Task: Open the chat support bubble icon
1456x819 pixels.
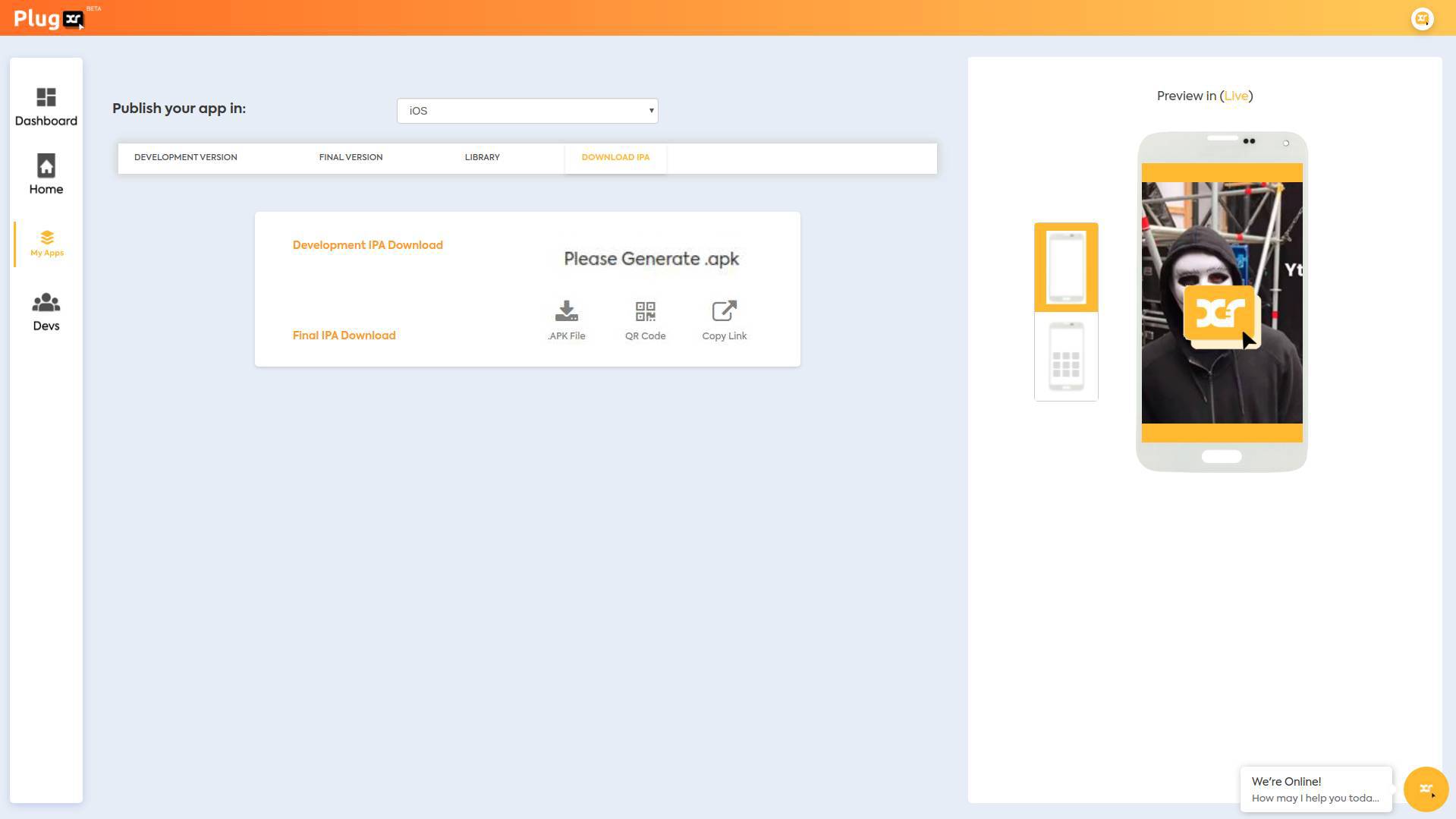Action: 1425,789
